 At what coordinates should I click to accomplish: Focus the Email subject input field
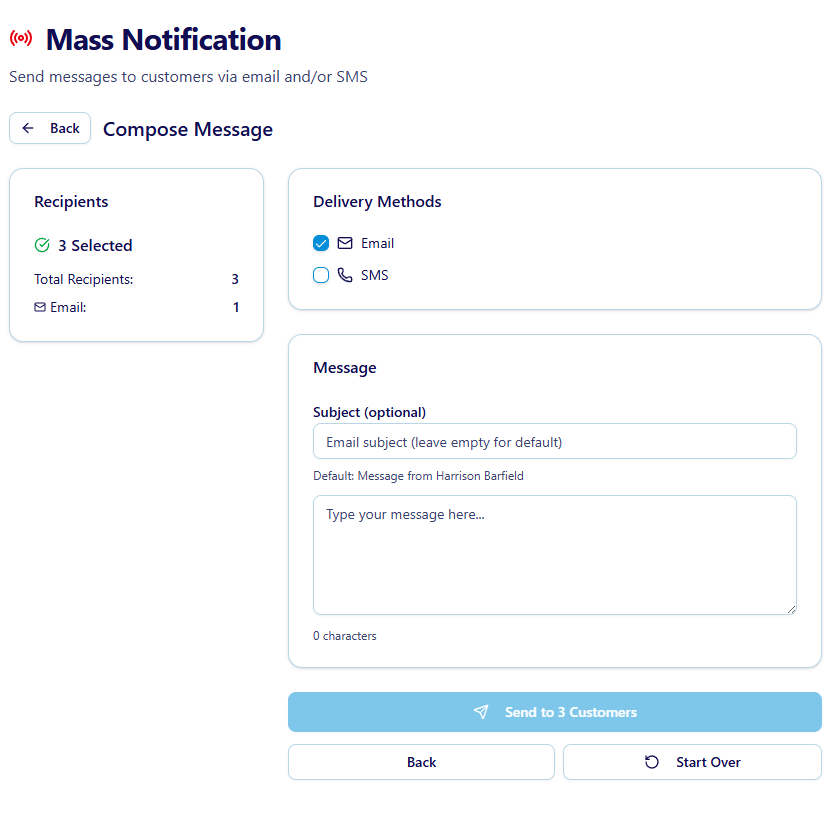554,441
